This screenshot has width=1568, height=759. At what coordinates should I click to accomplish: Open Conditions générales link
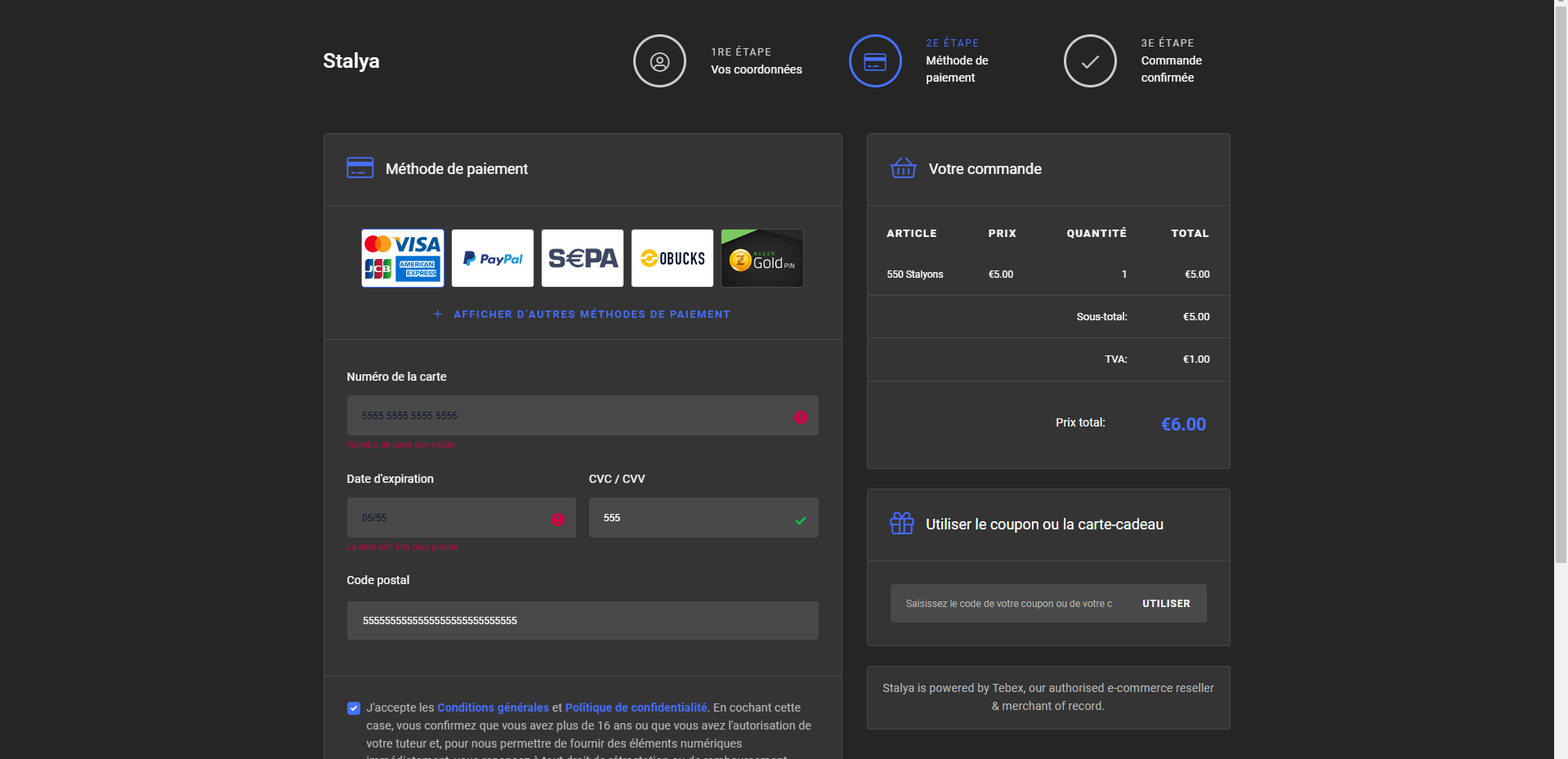tap(493, 708)
